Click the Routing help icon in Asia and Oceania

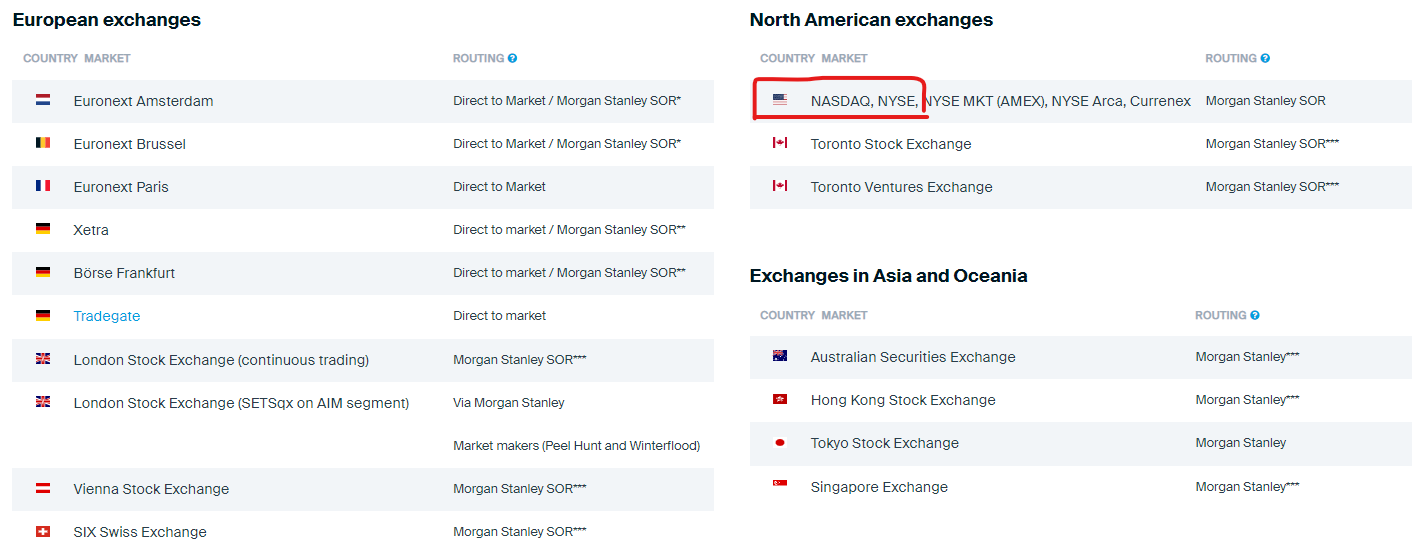click(x=1255, y=315)
